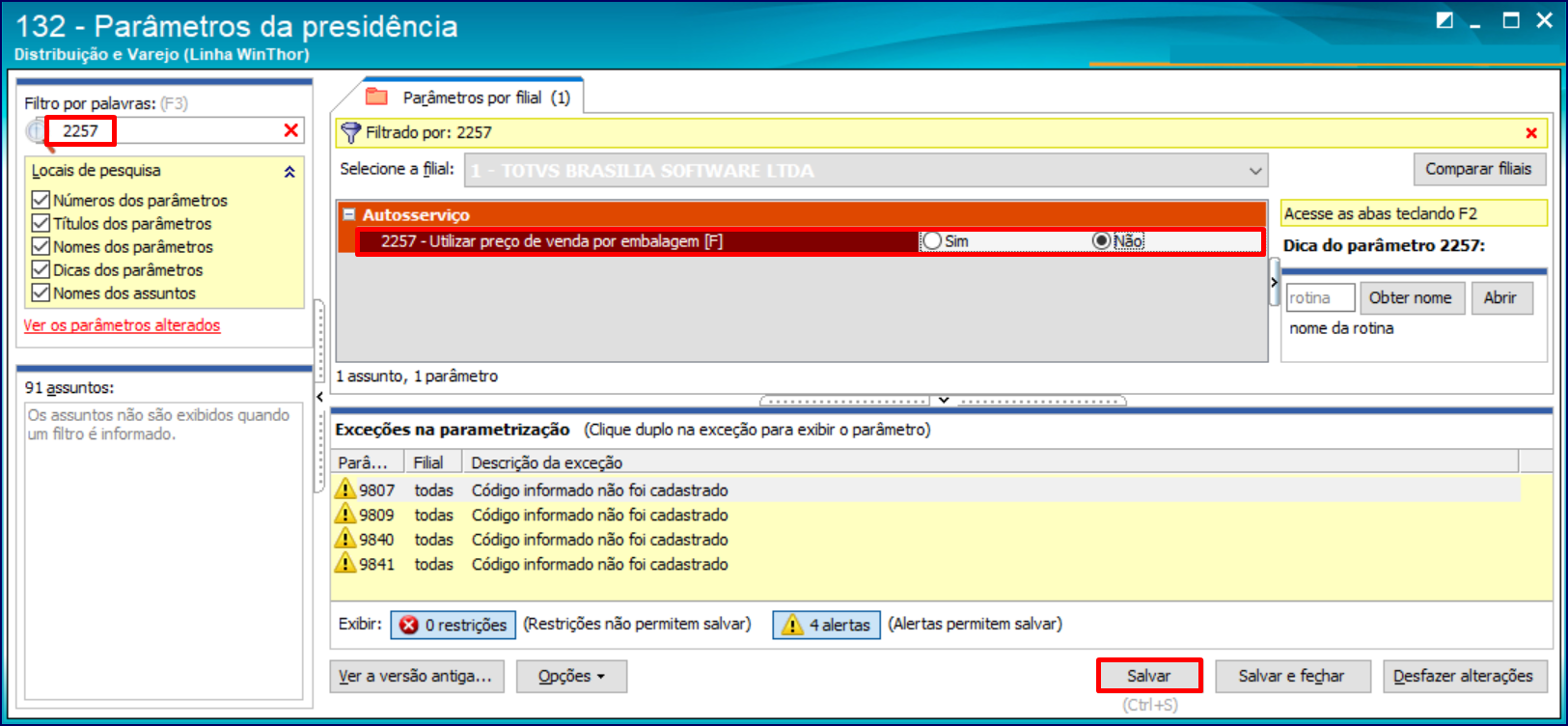
Task: Collapse the Autosserviço group
Action: point(348,215)
